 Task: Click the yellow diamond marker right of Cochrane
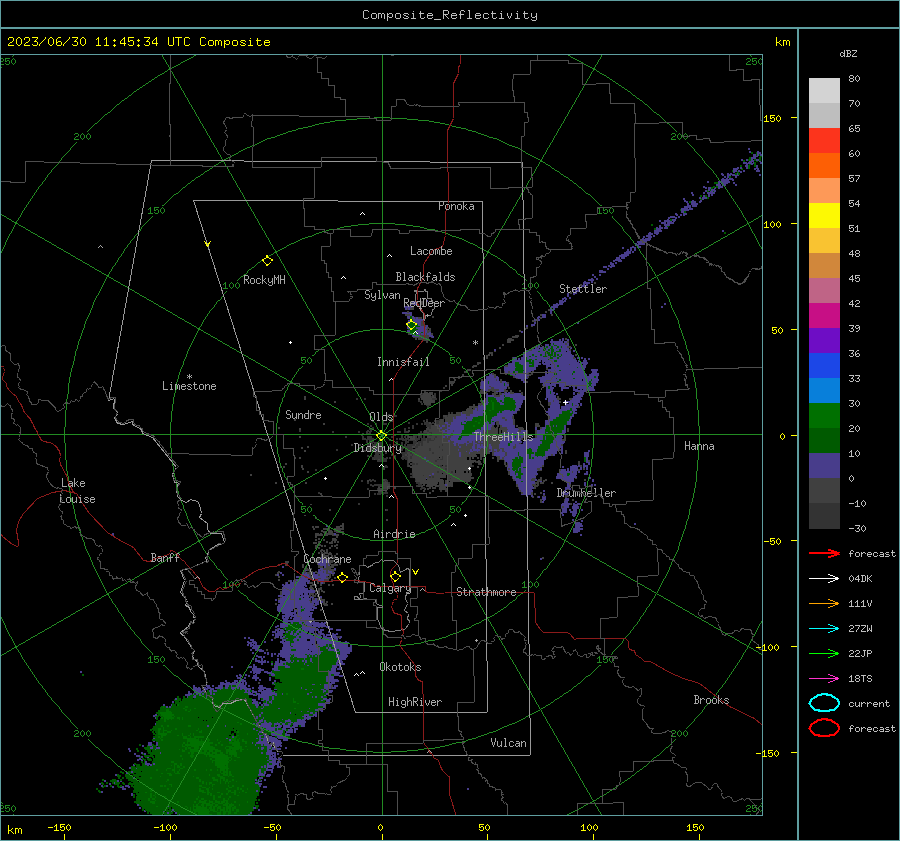[343, 578]
